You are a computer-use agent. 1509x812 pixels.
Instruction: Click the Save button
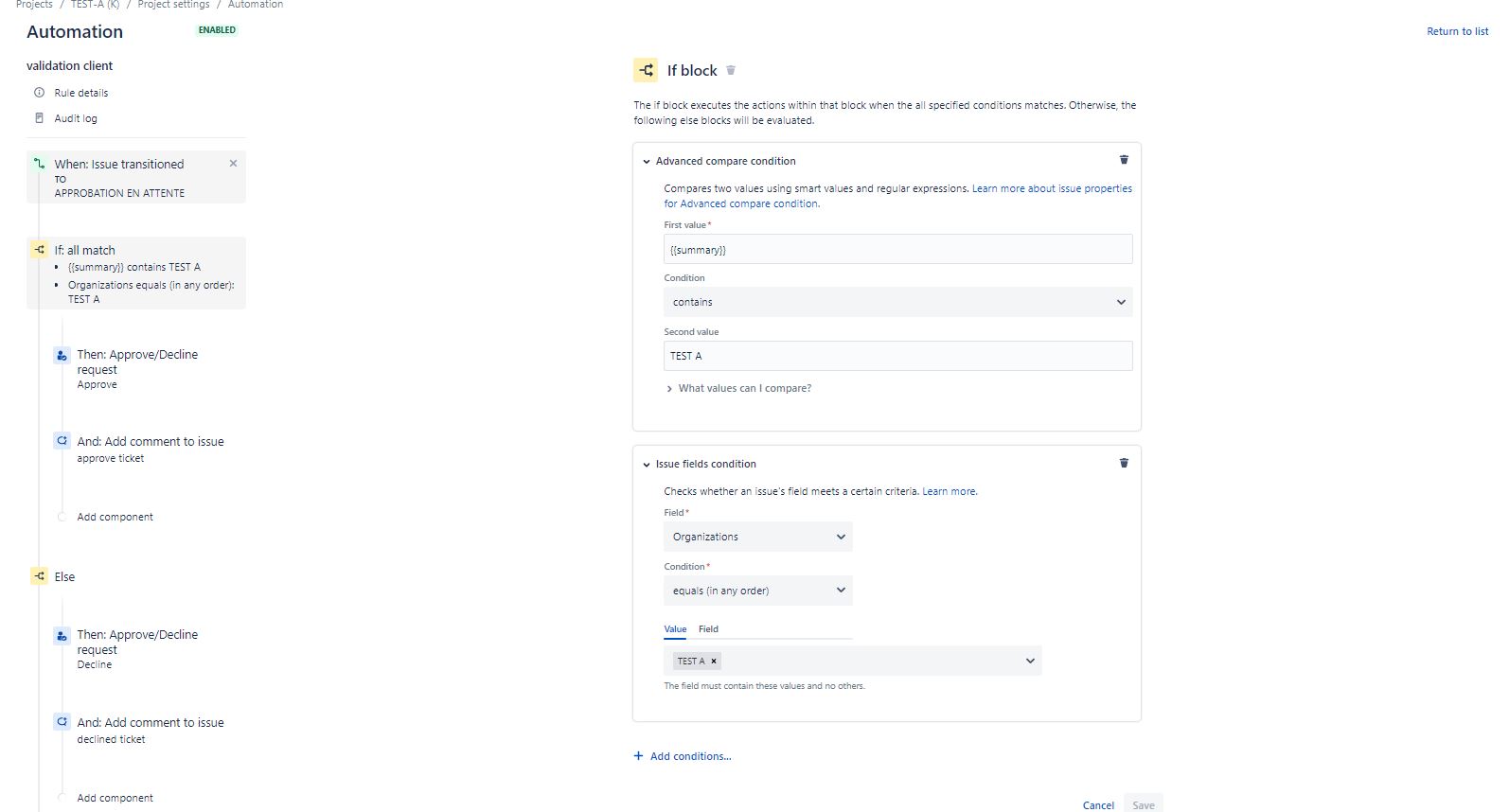tap(1144, 805)
